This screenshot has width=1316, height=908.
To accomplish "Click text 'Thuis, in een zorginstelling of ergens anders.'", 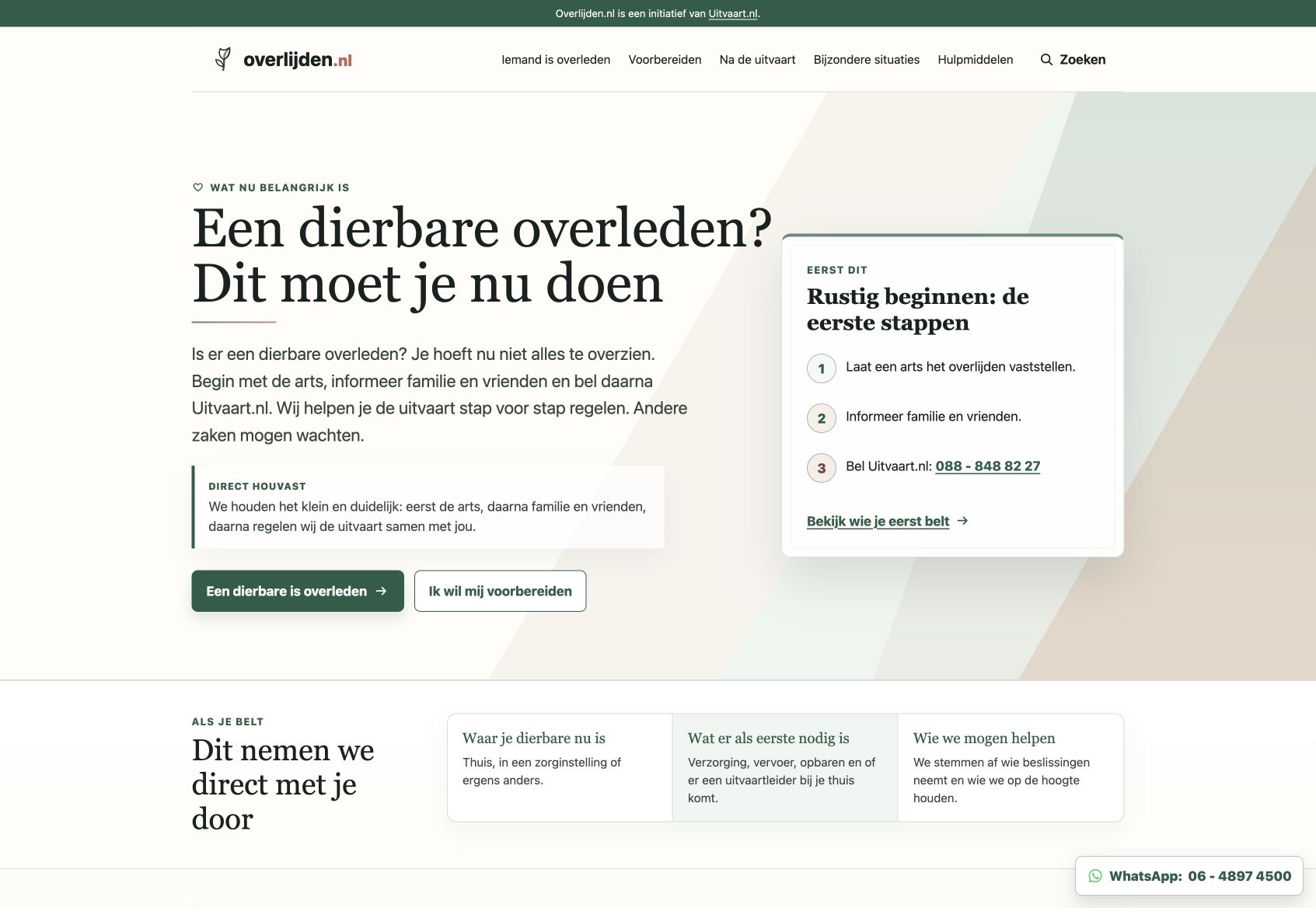I will click(x=542, y=771).
